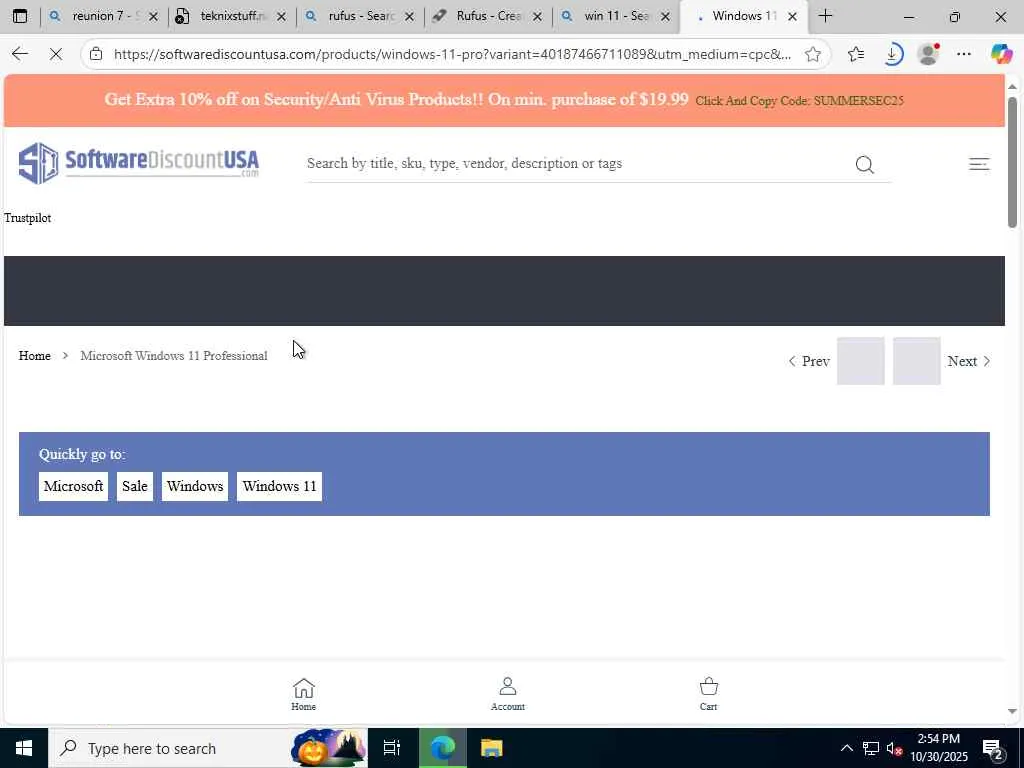Switch to the rufus - Search tab

(359, 16)
